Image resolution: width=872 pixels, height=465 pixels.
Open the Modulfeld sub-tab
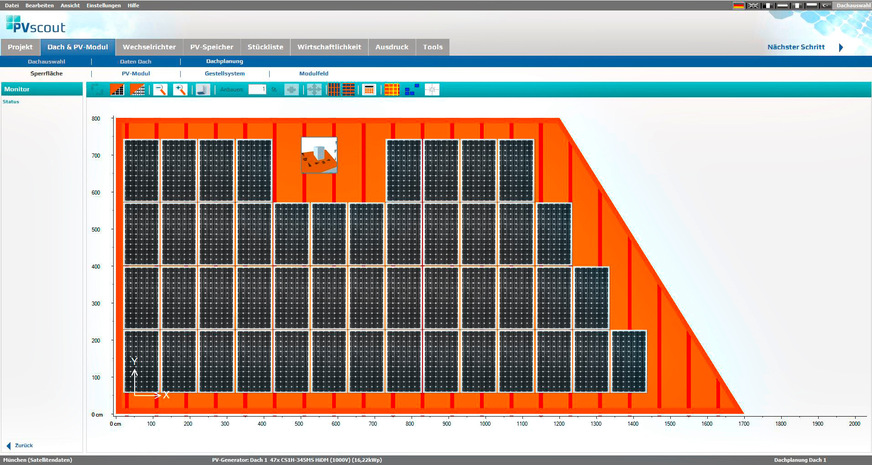click(x=313, y=74)
